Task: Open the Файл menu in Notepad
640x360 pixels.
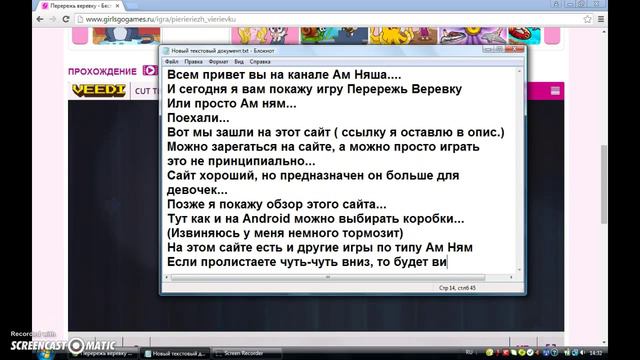Action: (x=171, y=62)
